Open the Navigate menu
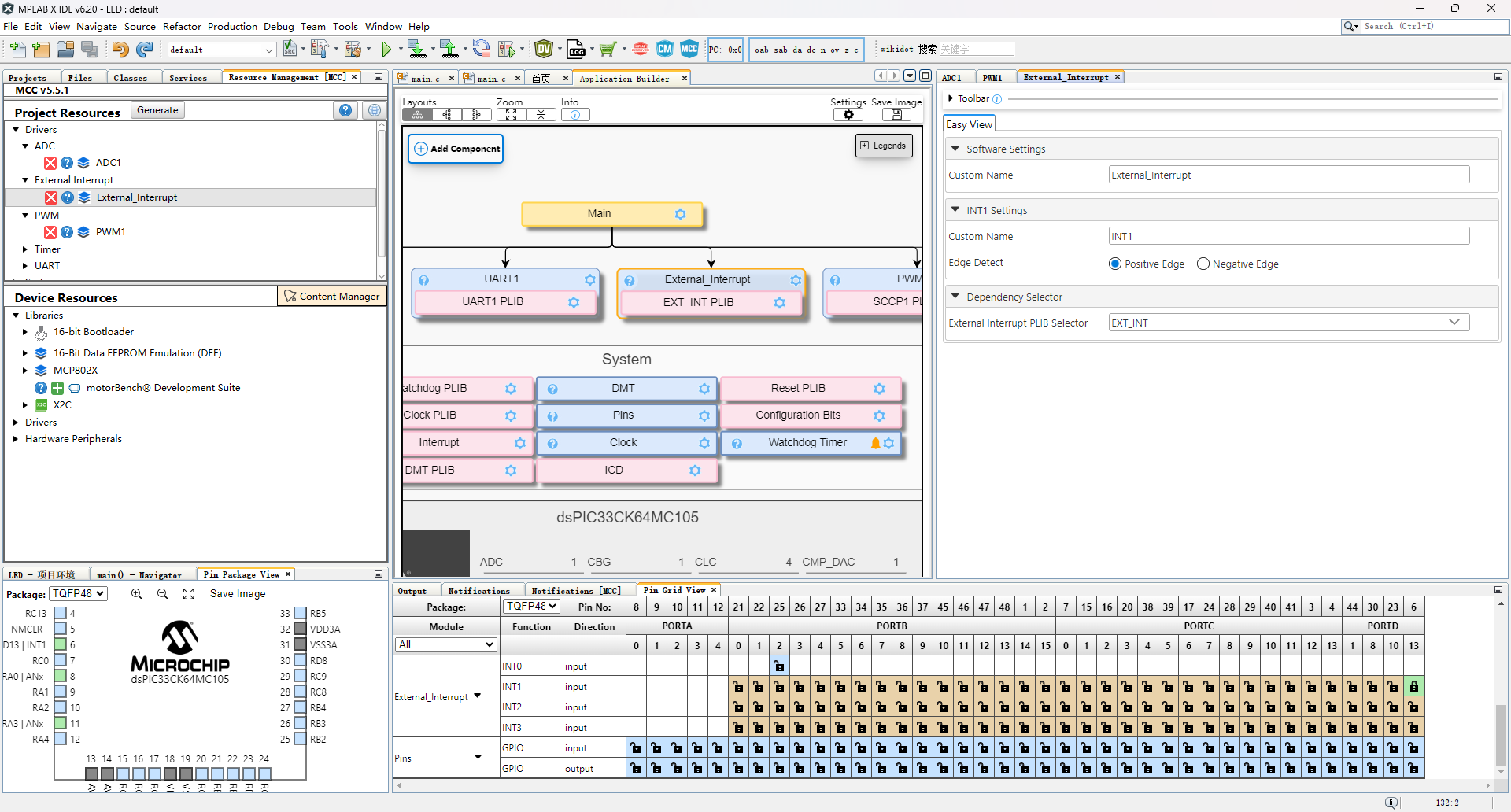The width and height of the screenshot is (1511, 812). click(x=96, y=27)
